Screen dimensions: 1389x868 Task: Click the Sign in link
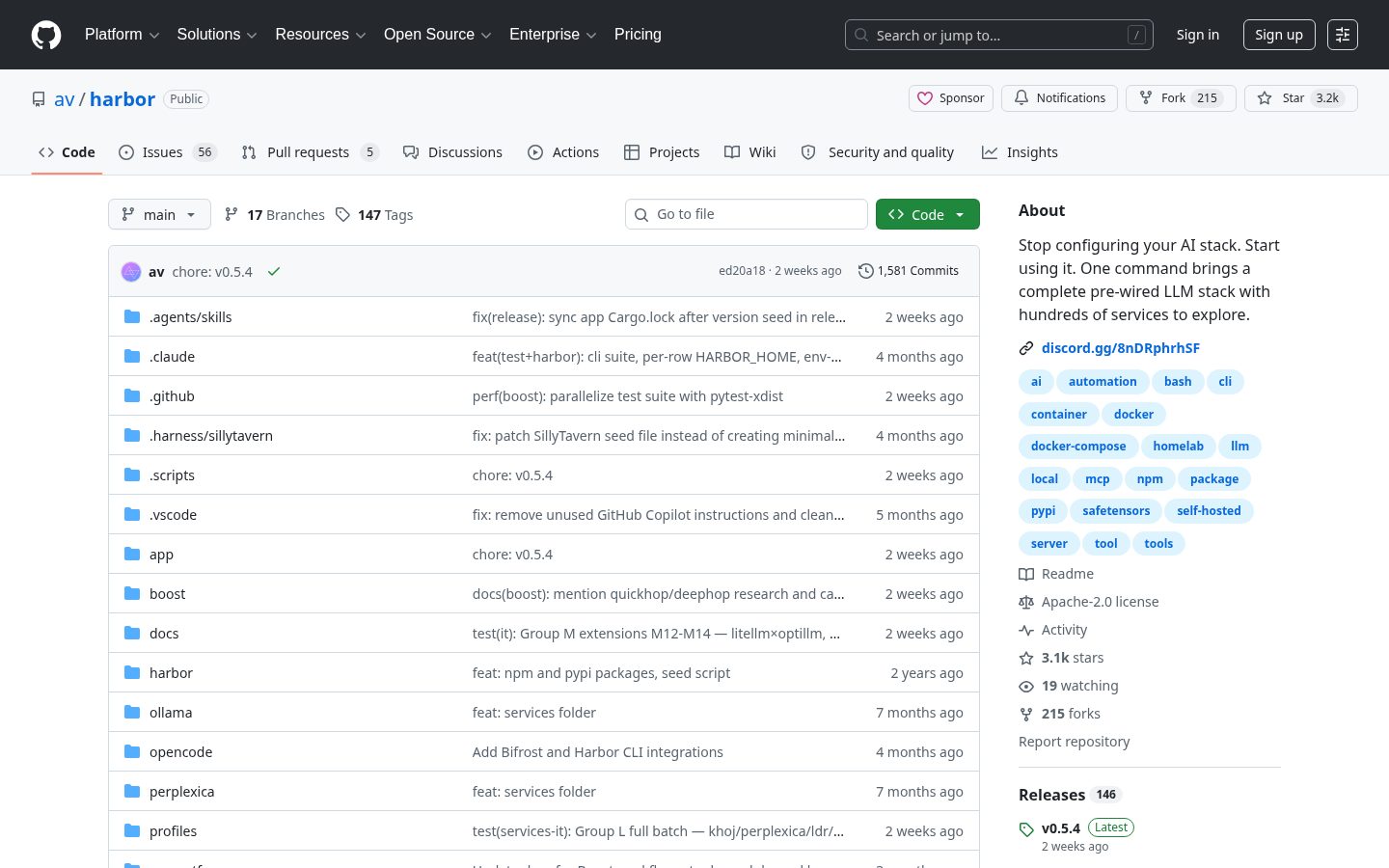tap(1197, 35)
